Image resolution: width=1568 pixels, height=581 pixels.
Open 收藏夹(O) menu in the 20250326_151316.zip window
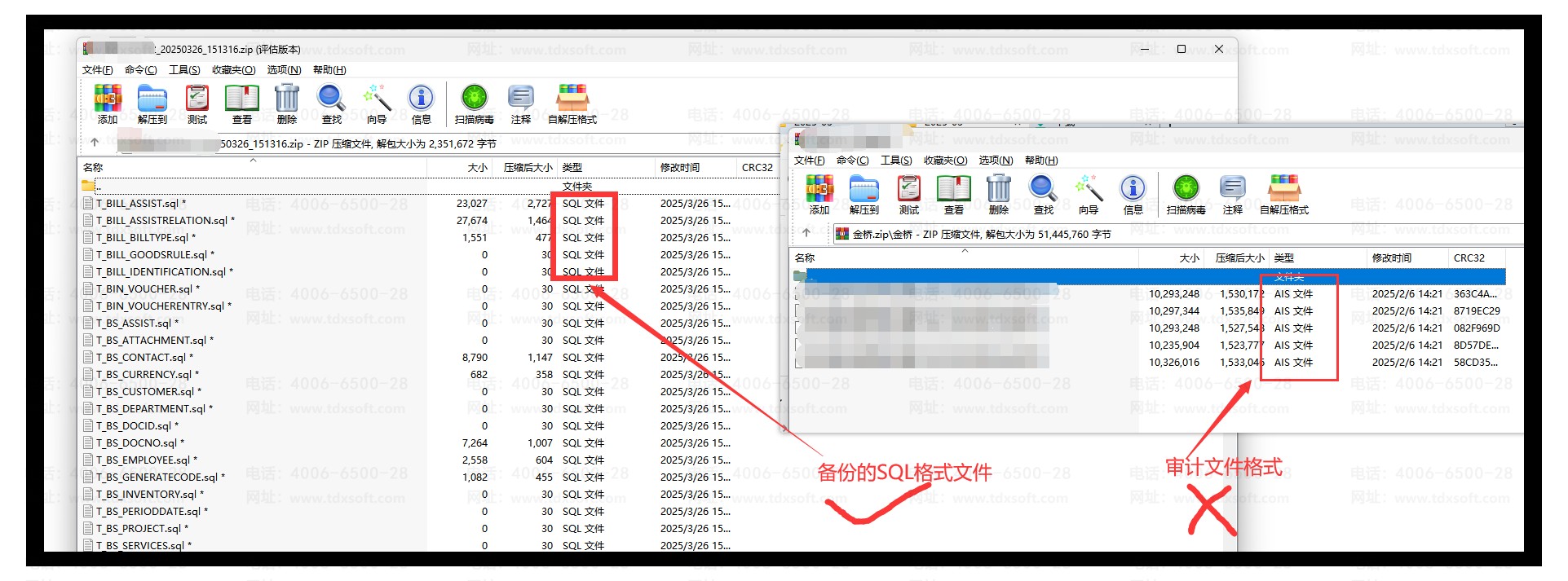[233, 70]
